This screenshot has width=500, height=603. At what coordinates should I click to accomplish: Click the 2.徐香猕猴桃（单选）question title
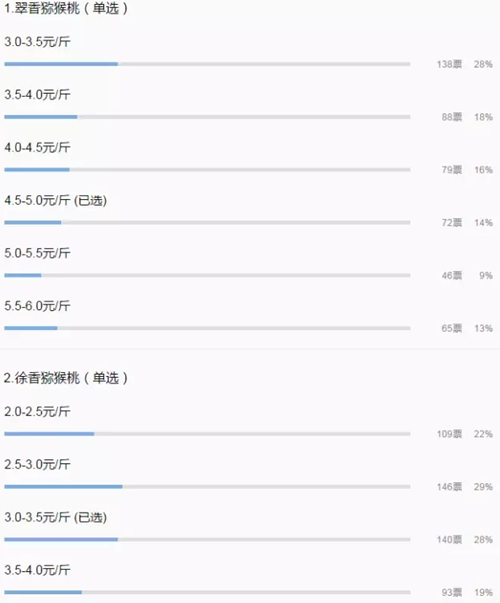click(x=66, y=378)
